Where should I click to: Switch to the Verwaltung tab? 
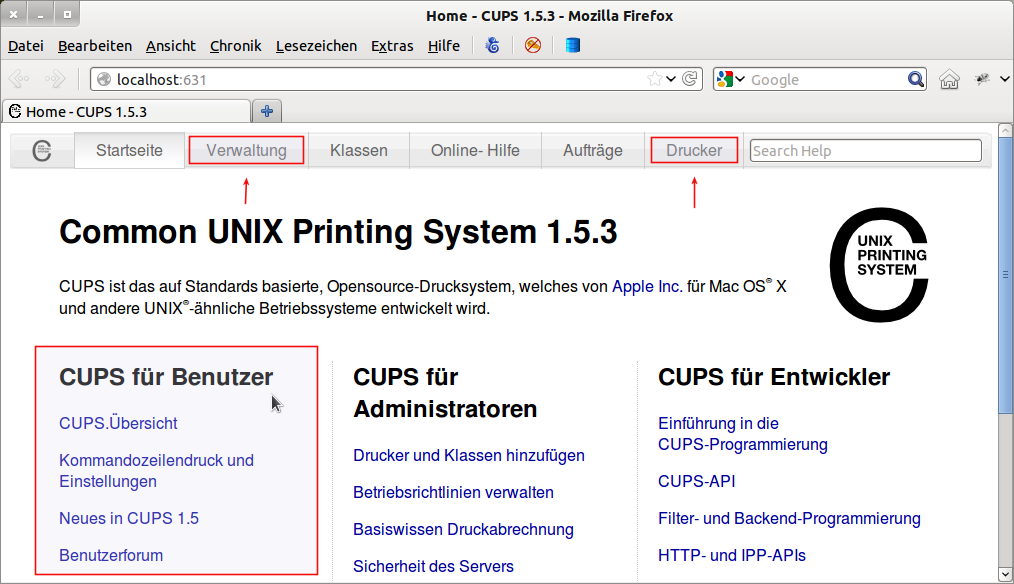[246, 151]
